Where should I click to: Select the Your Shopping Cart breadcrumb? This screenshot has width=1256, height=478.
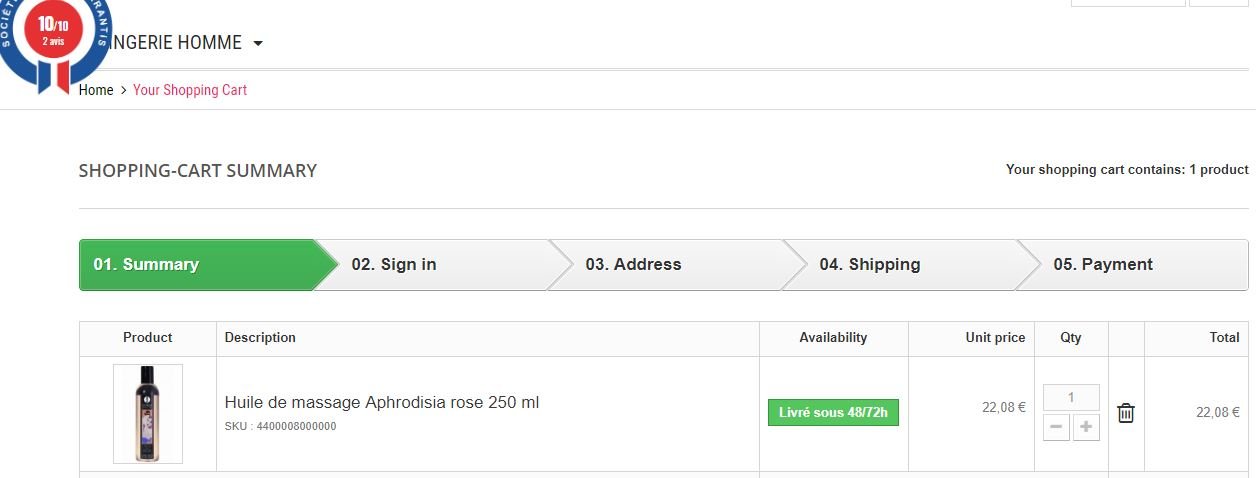pos(190,90)
